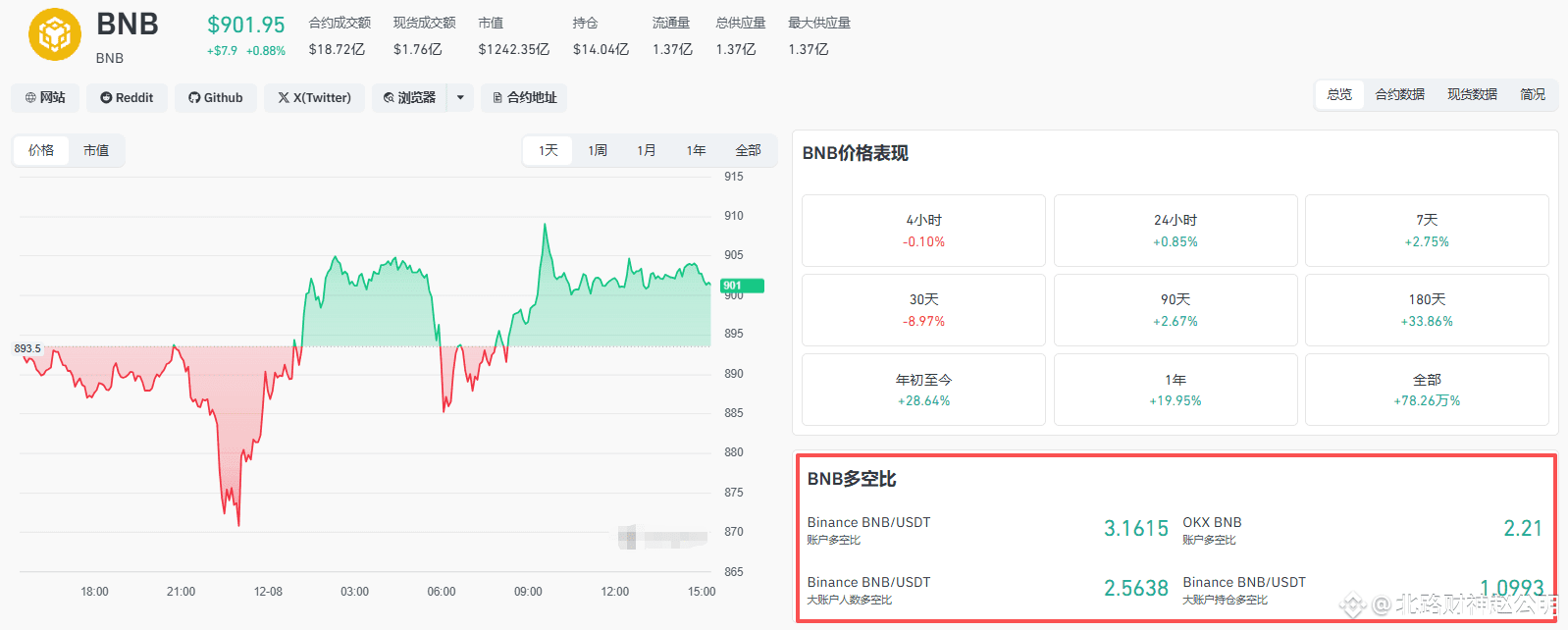Open the 网站 website link button

(x=45, y=97)
